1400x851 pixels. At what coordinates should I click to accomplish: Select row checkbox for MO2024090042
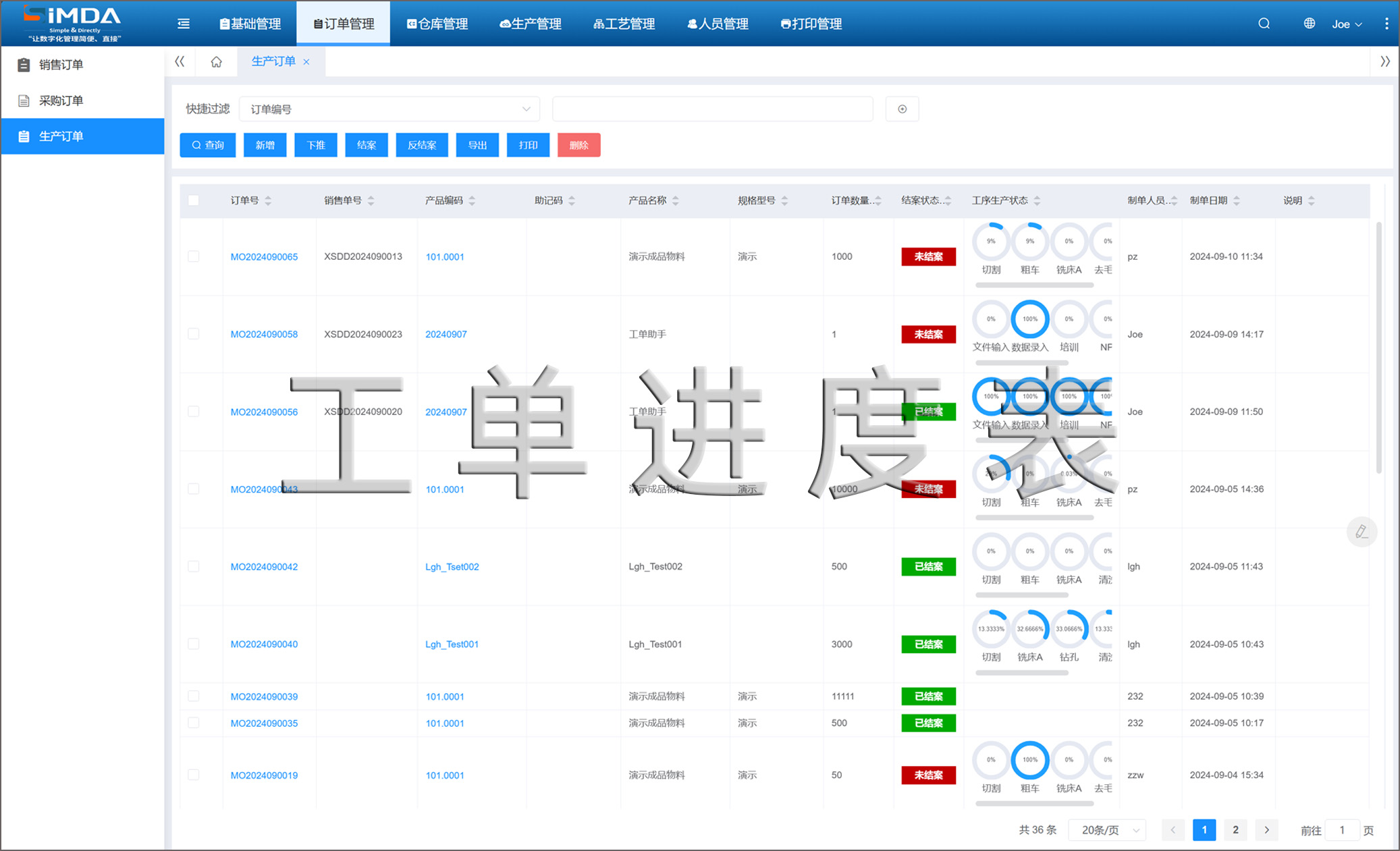point(194,566)
